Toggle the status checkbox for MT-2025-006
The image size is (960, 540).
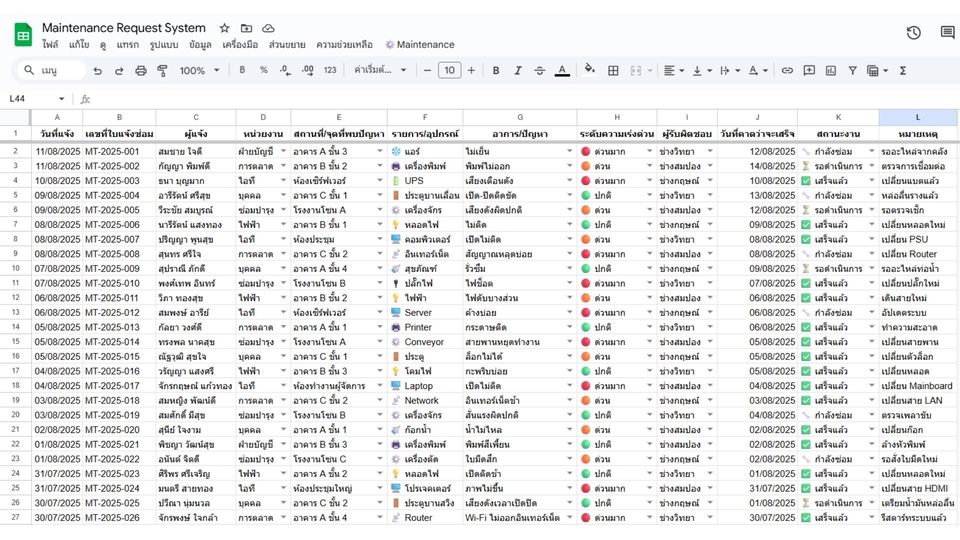coord(806,225)
